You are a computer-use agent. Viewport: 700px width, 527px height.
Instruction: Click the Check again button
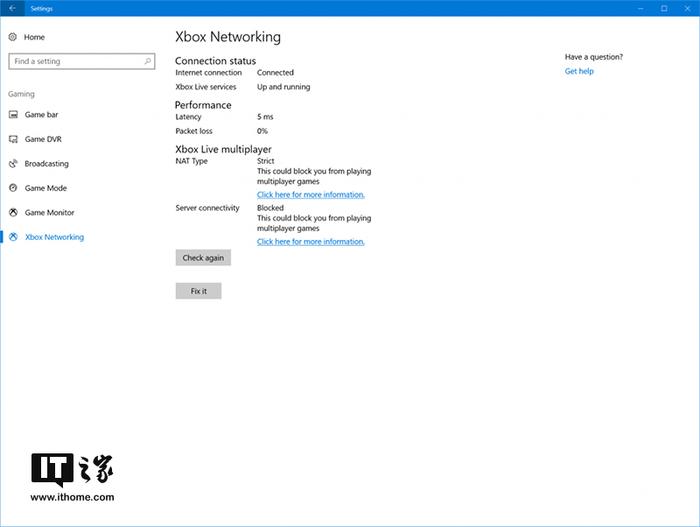pos(203,258)
